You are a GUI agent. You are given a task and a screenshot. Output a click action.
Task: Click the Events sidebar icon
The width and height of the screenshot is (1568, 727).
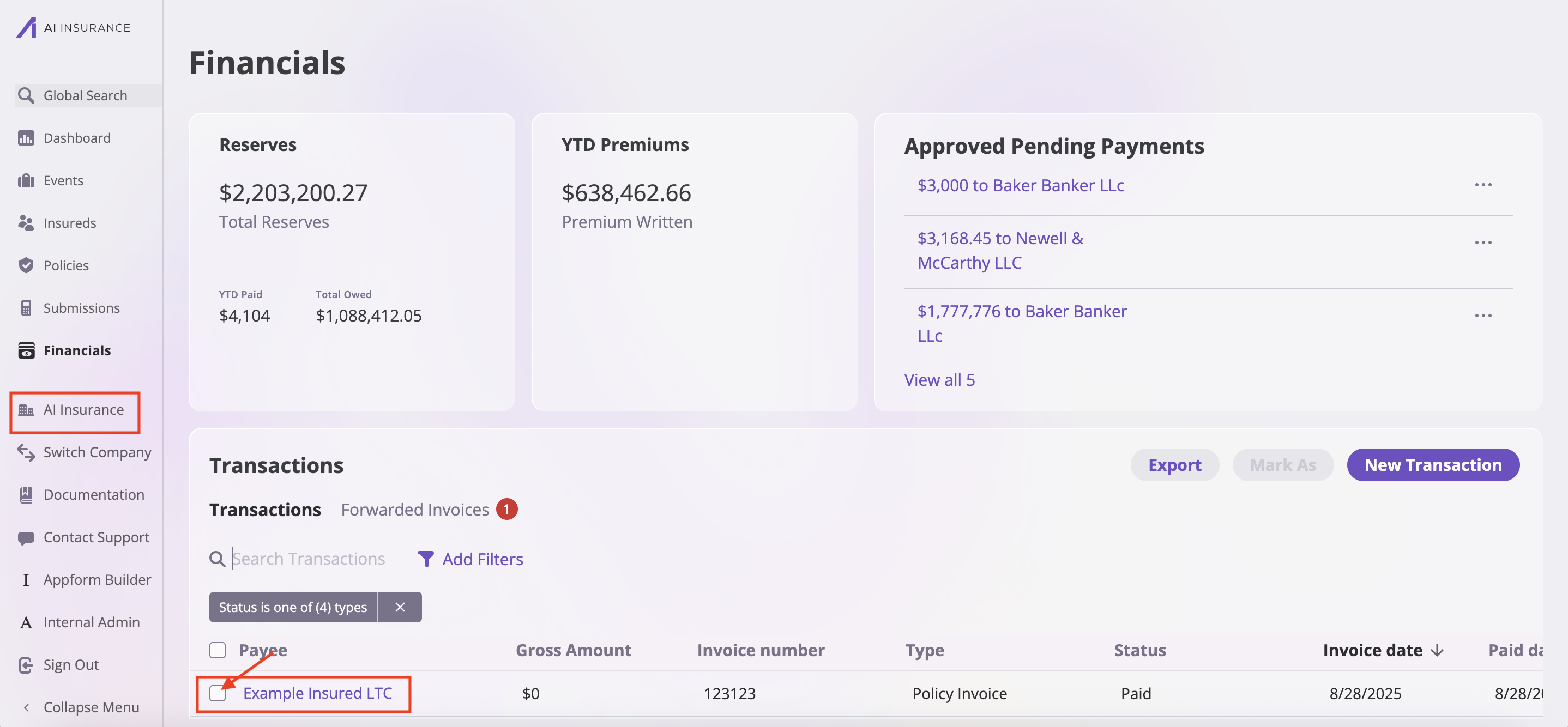coord(26,180)
